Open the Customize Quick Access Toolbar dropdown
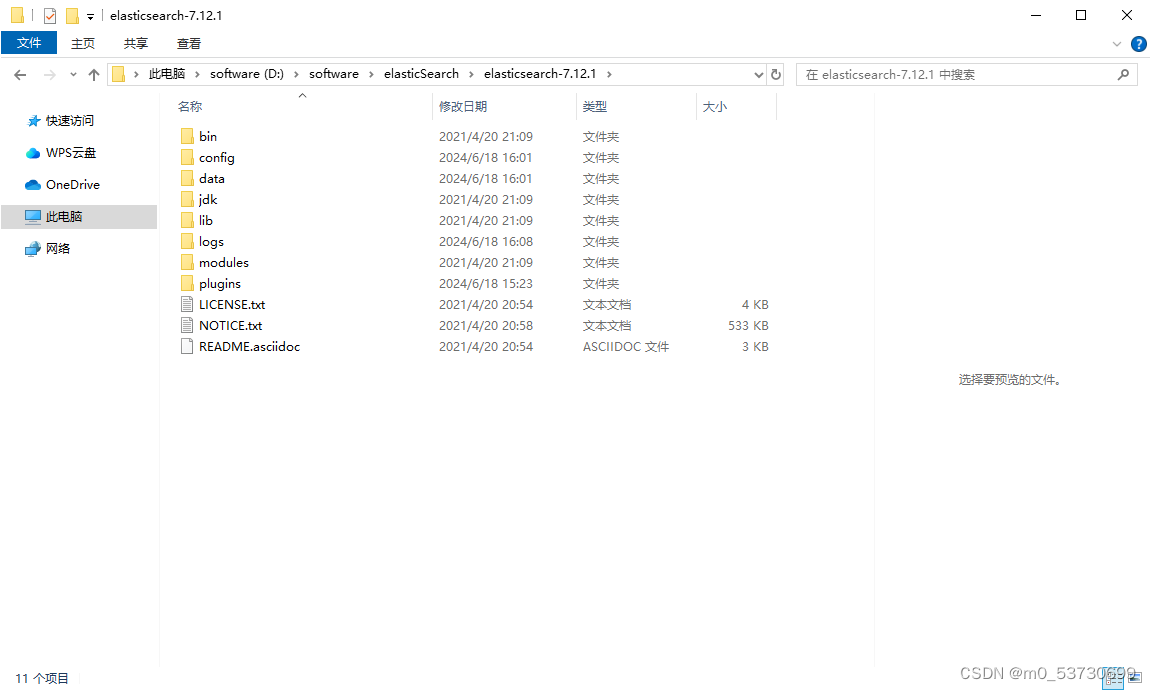The image size is (1151, 691). [90, 16]
